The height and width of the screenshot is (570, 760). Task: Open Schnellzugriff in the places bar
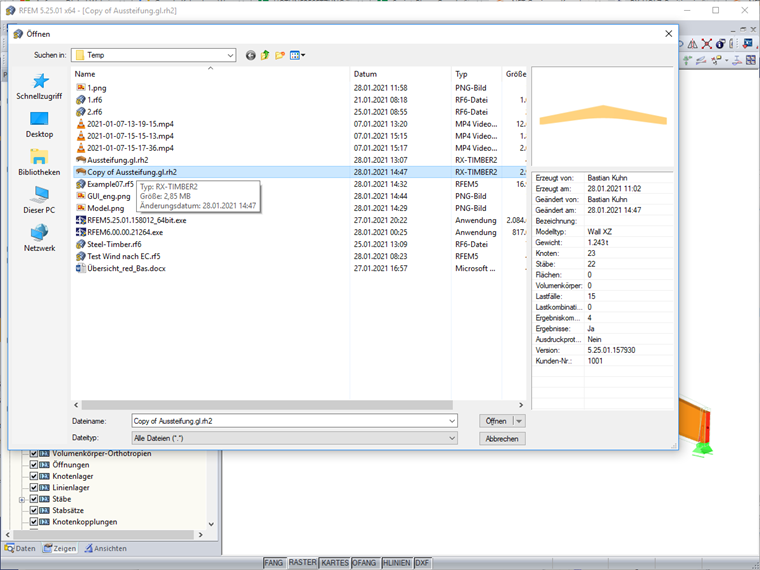coord(39,86)
